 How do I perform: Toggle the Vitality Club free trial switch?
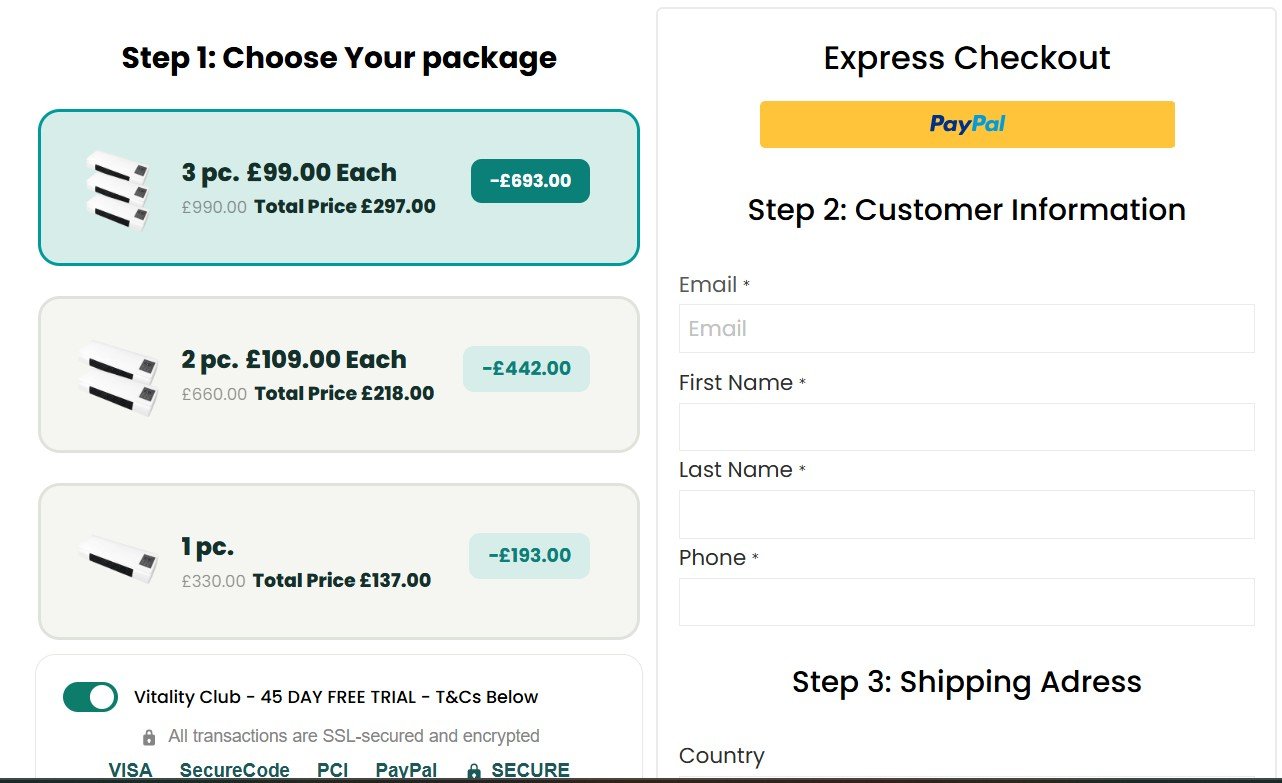coord(90,697)
